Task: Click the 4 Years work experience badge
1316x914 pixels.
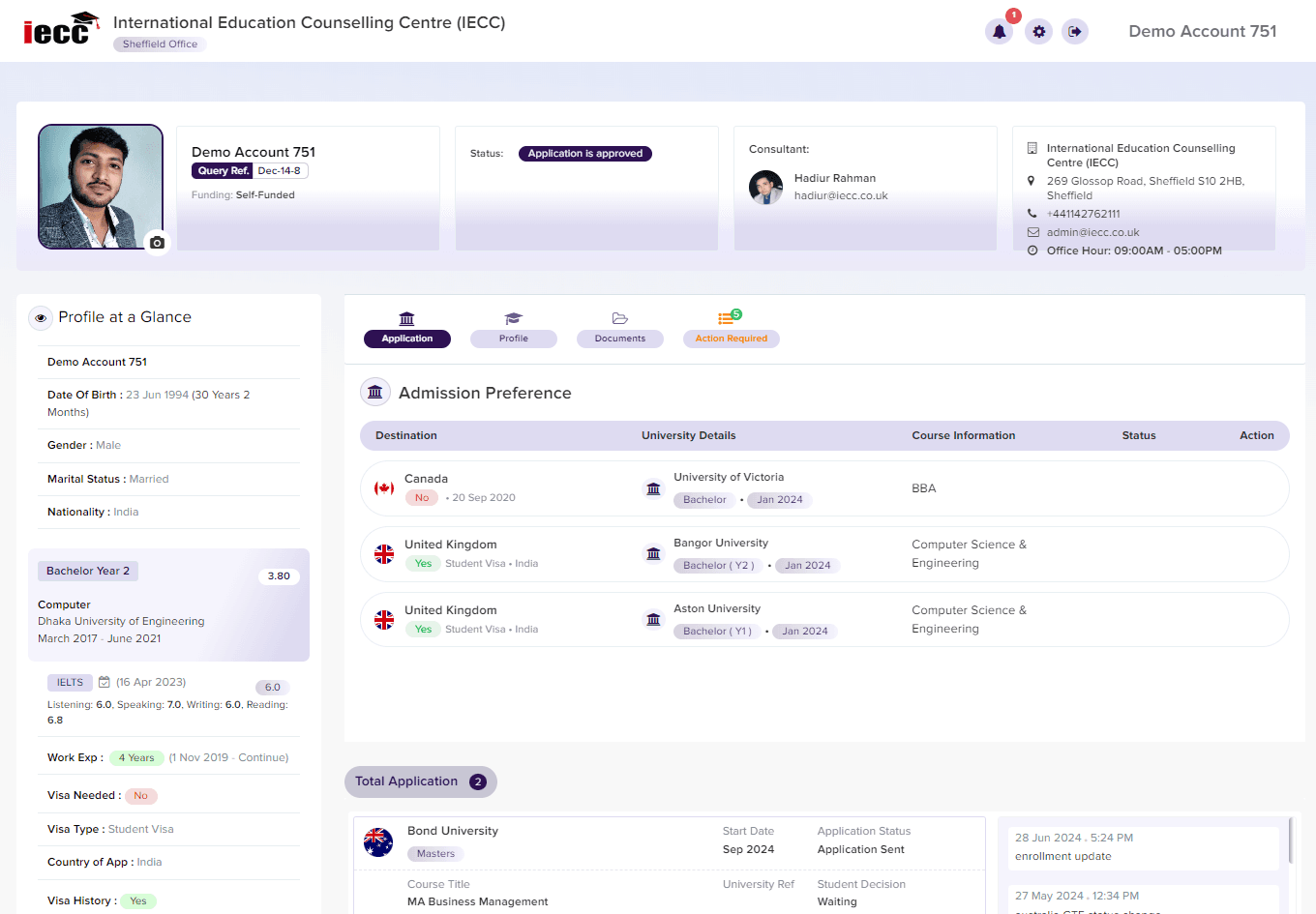Action: click(x=135, y=758)
